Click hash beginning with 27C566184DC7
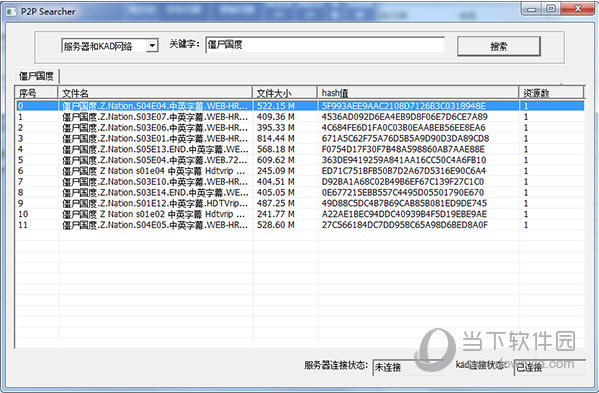 [405, 225]
